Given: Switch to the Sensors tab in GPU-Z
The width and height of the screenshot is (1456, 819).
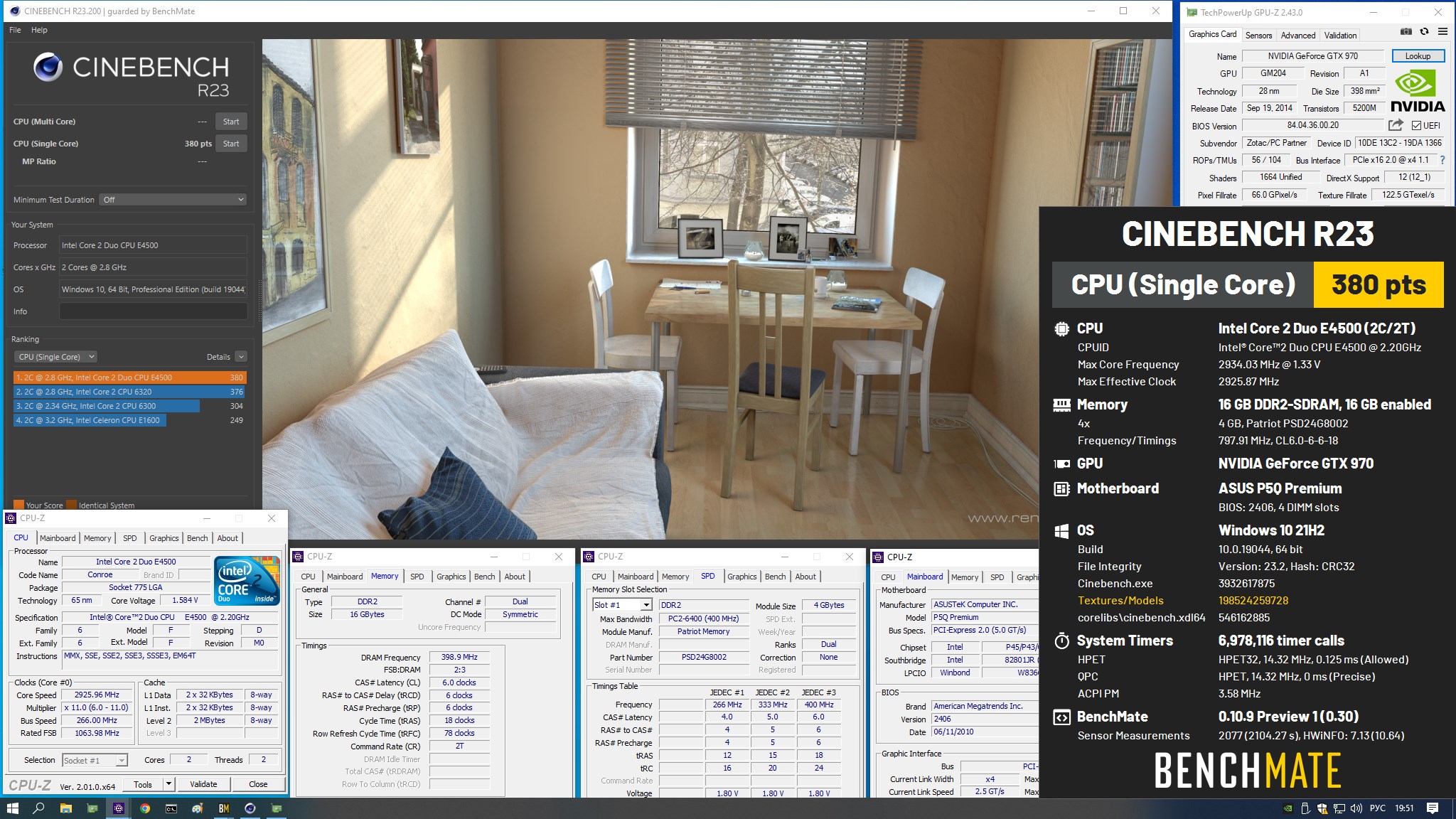Looking at the screenshot, I should pyautogui.click(x=1258, y=35).
